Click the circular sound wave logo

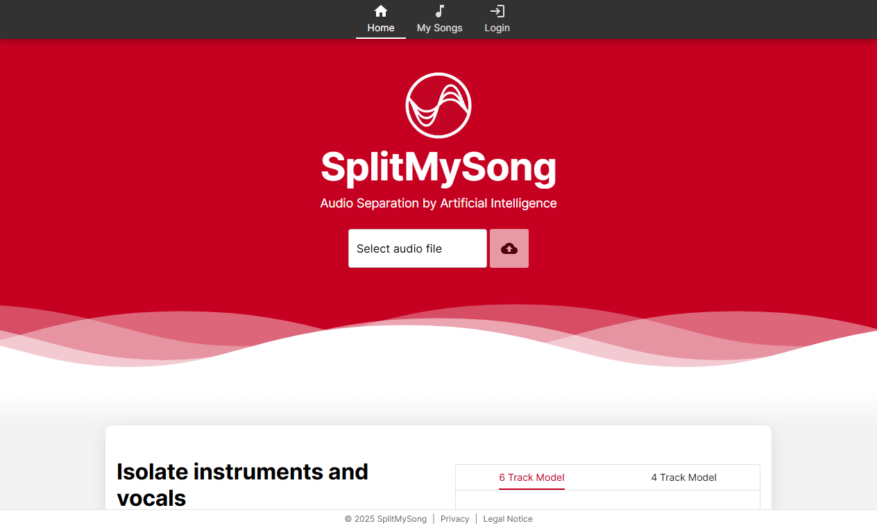438,105
